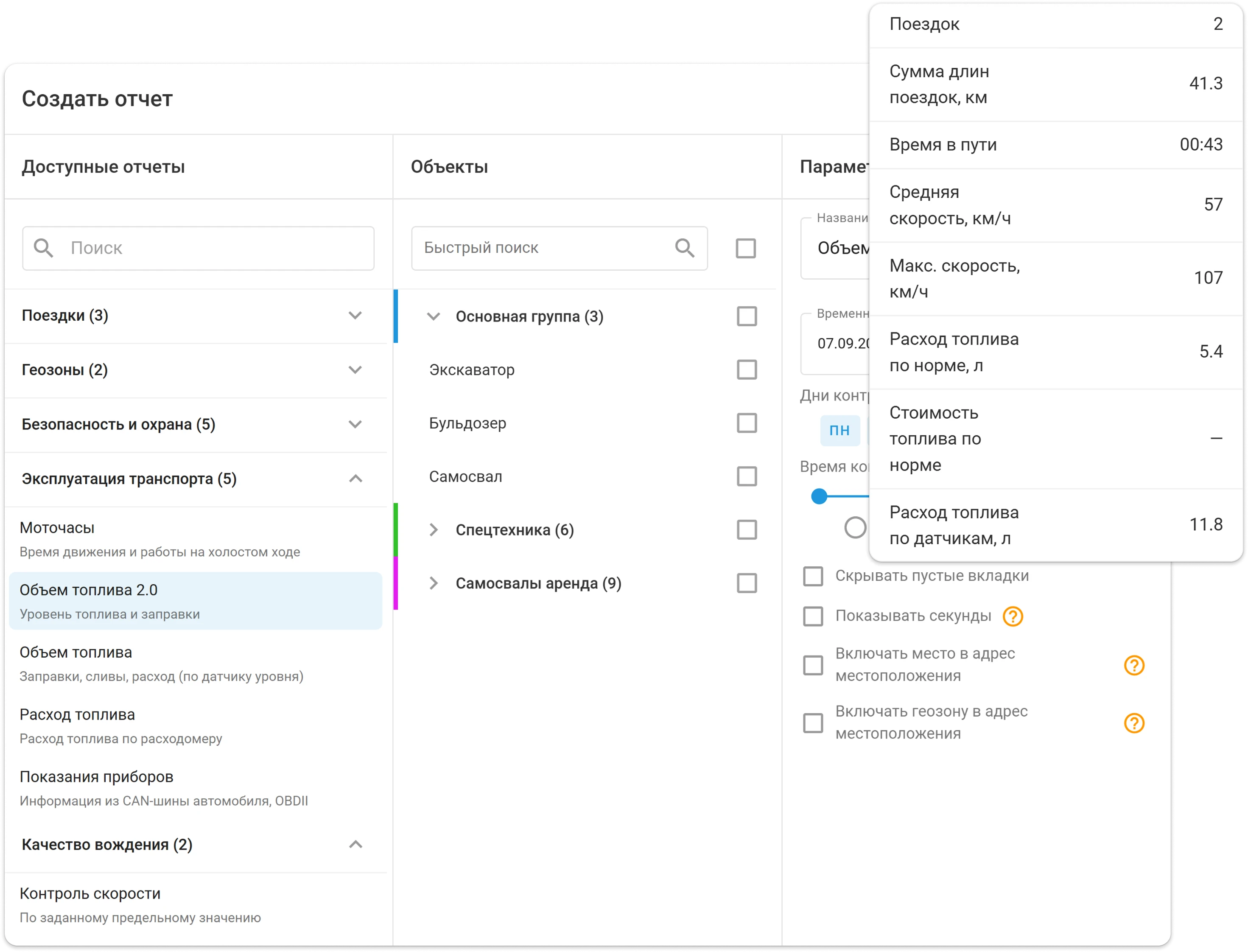Check the Самосвалы аренда (9) checkbox

(x=747, y=582)
